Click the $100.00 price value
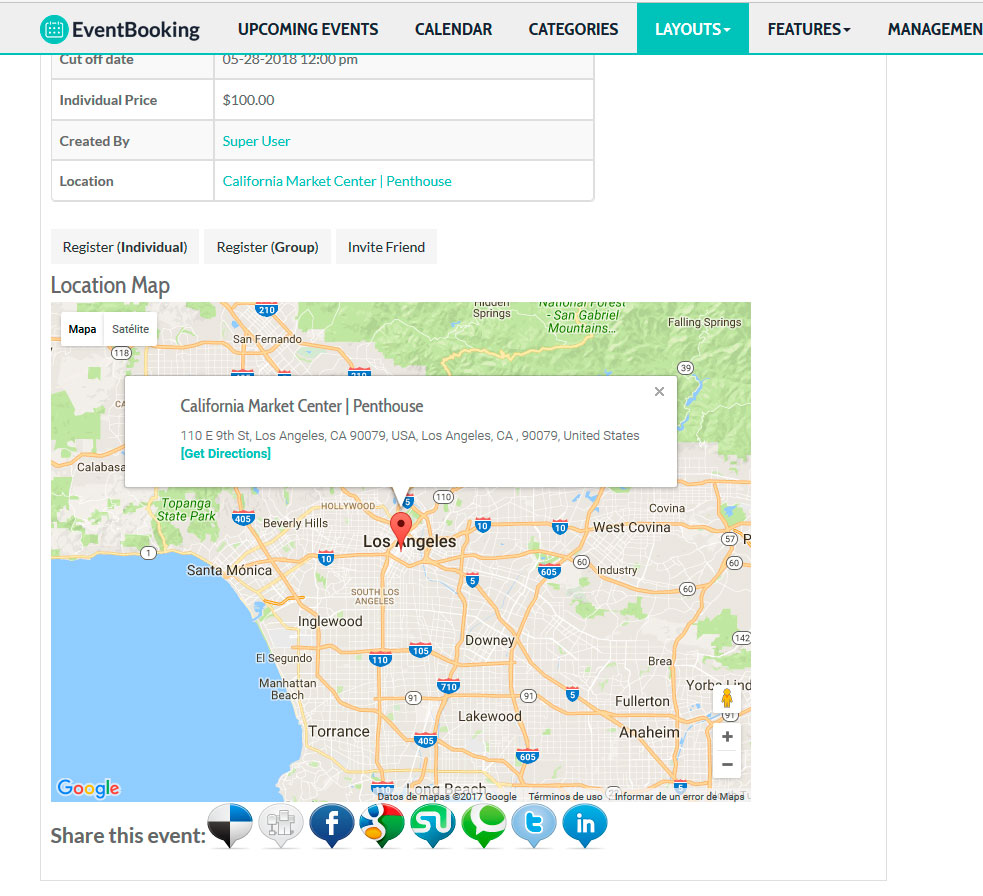Image resolution: width=983 pixels, height=896 pixels. point(248,100)
